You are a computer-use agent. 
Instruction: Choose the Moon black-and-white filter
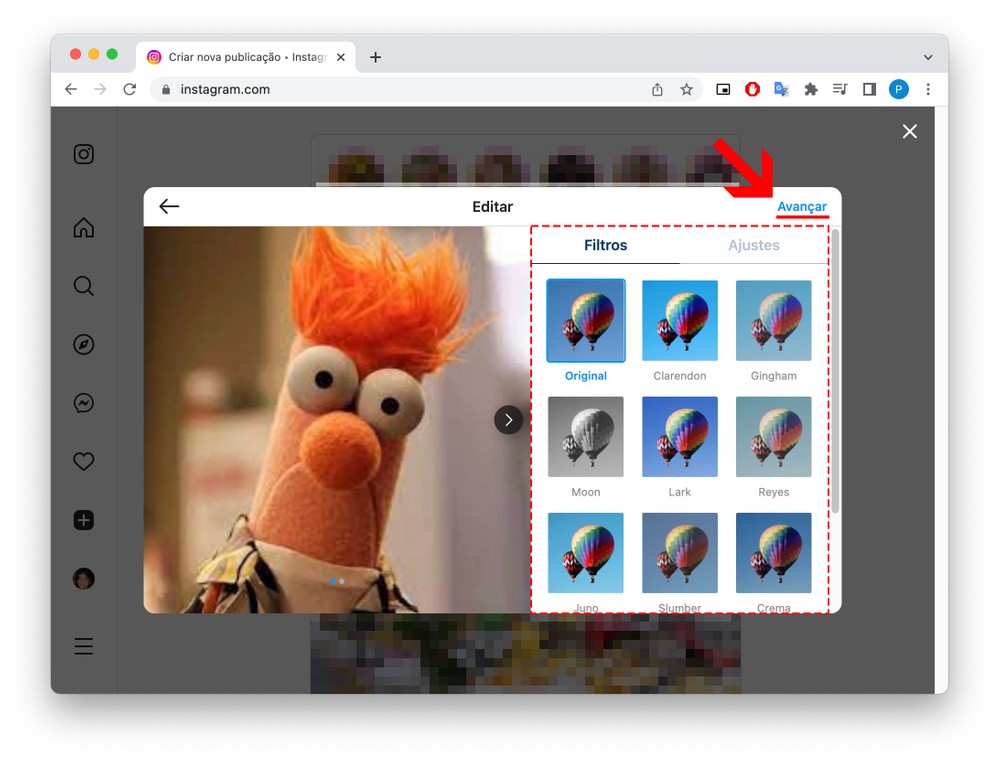pos(586,437)
